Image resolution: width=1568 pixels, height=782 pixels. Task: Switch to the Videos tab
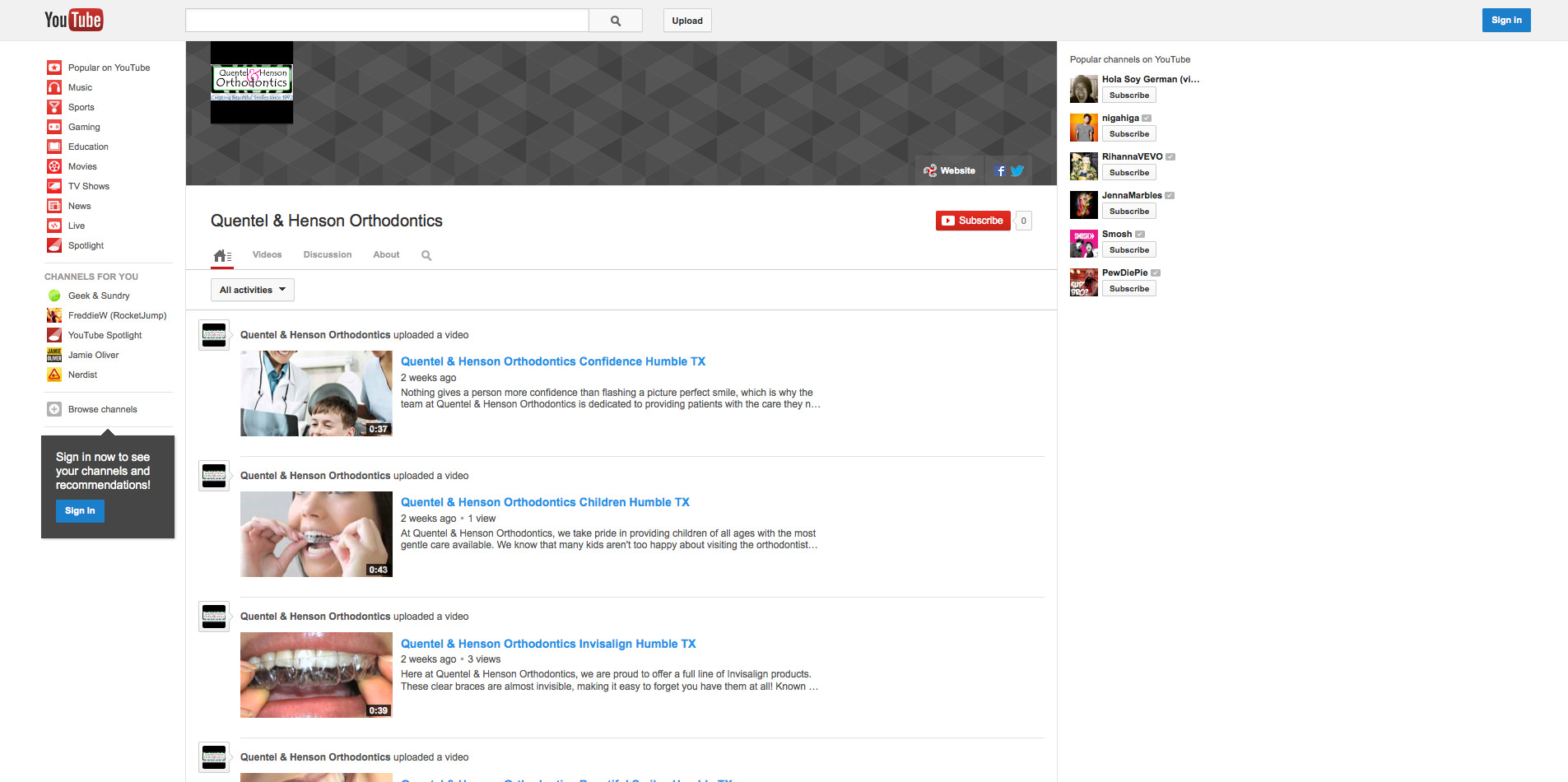(x=267, y=255)
